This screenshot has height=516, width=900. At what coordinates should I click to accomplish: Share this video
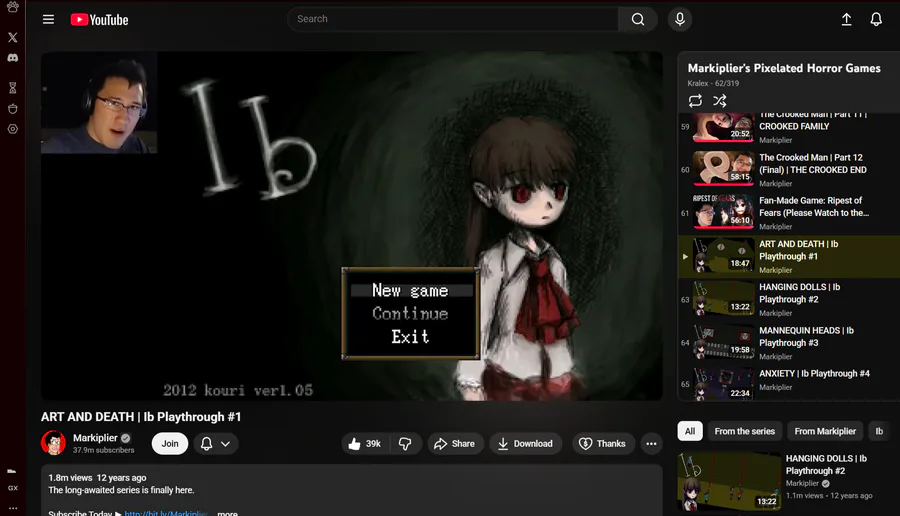click(455, 444)
